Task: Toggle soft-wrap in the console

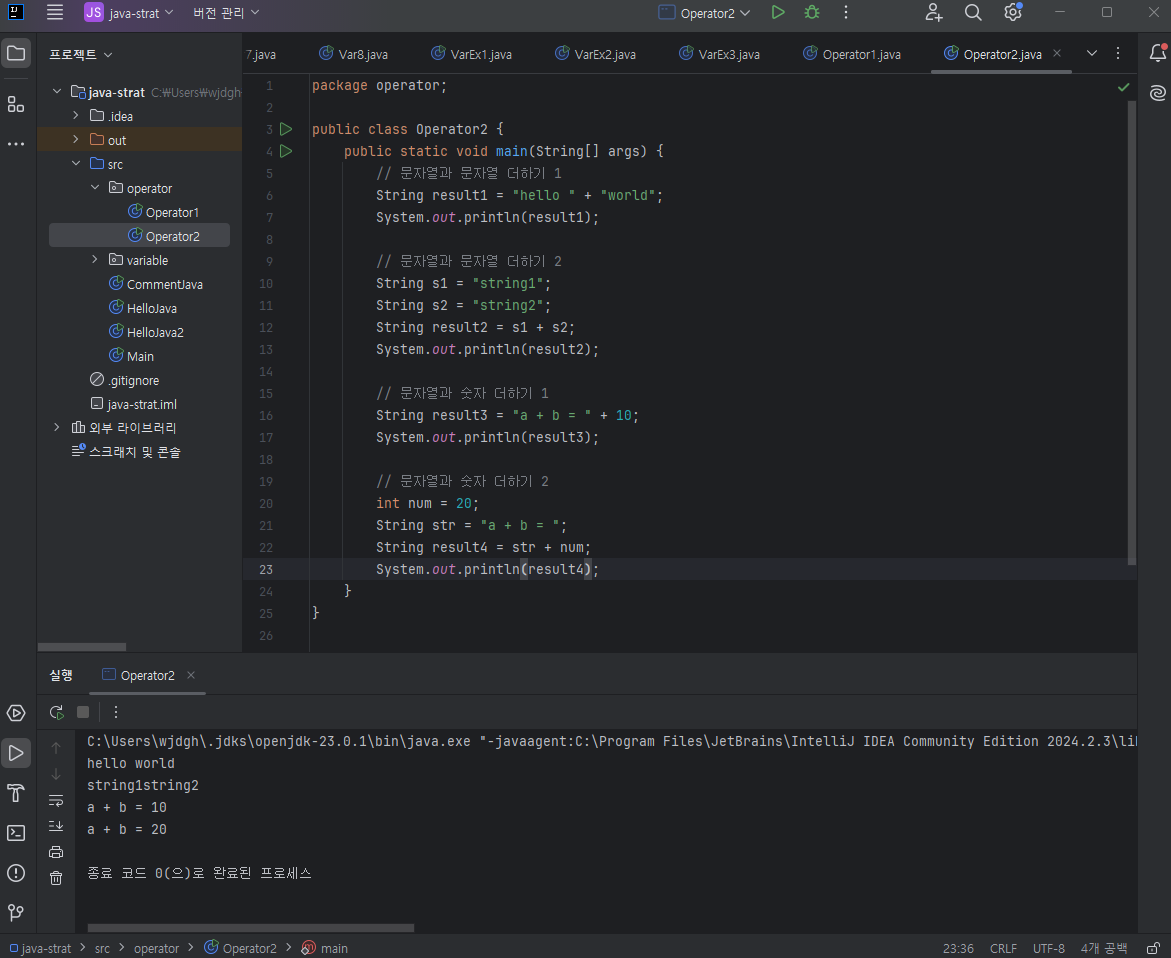Action: pos(56,800)
